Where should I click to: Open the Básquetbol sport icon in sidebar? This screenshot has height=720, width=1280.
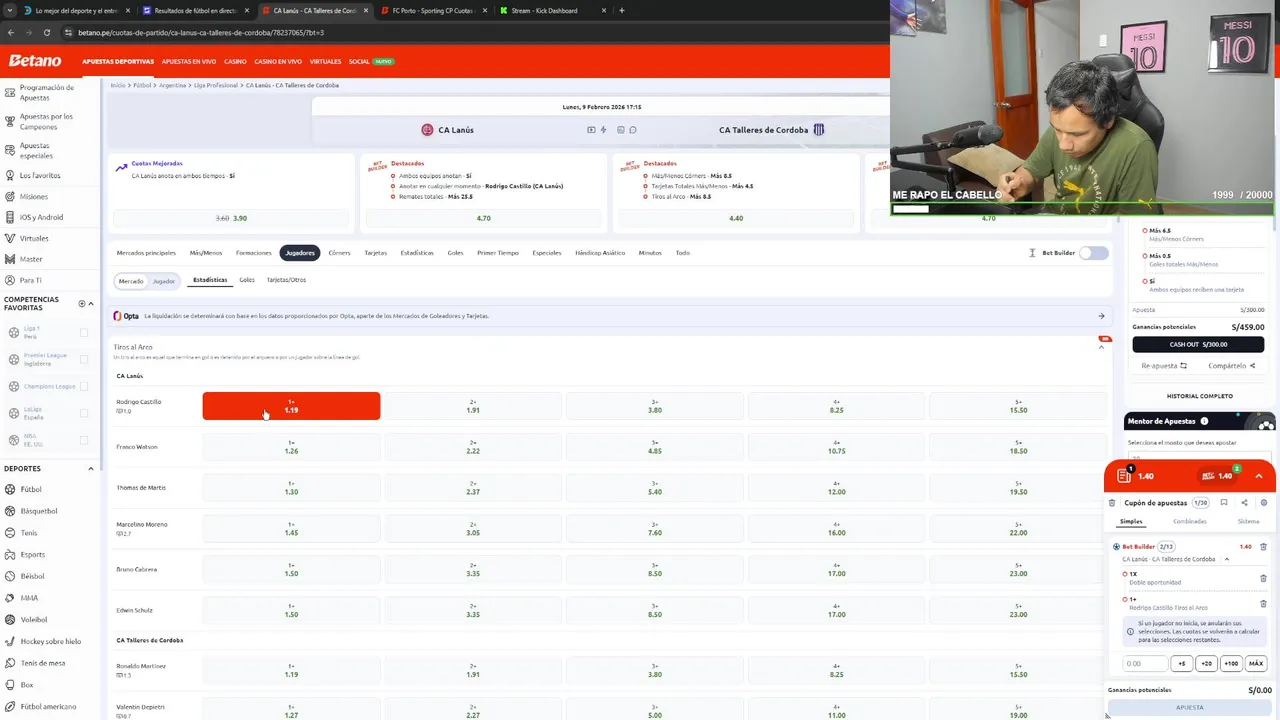click(10, 511)
